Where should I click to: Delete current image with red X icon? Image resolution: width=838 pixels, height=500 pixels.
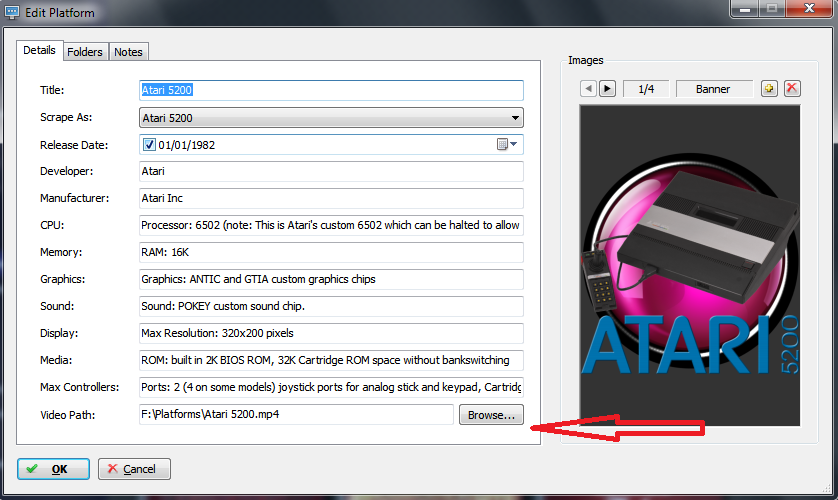tap(792, 88)
